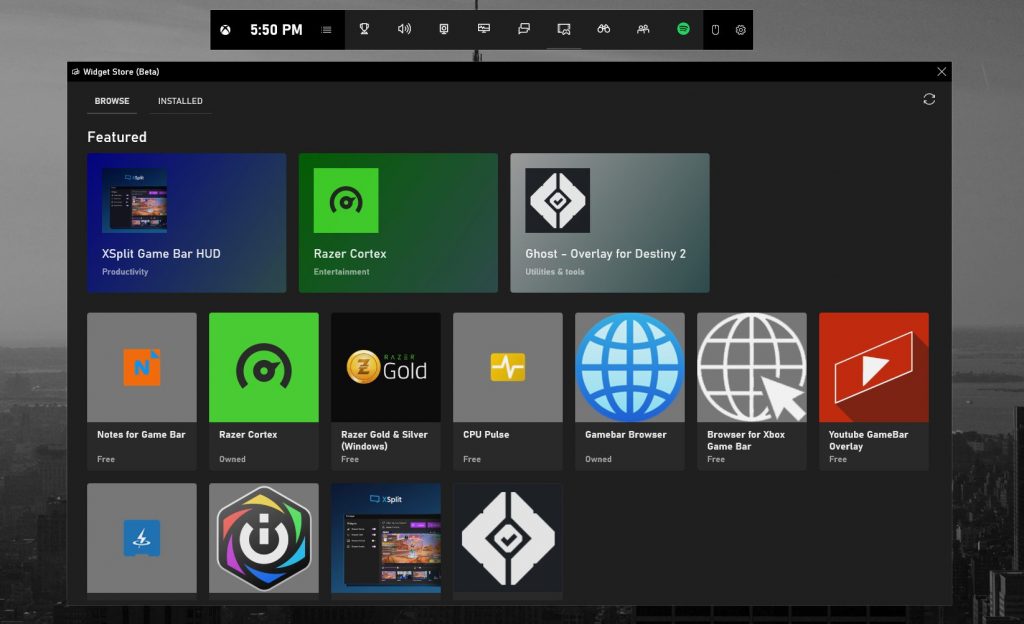
Task: Open the Looking for Group binoculars widget
Action: 603,29
